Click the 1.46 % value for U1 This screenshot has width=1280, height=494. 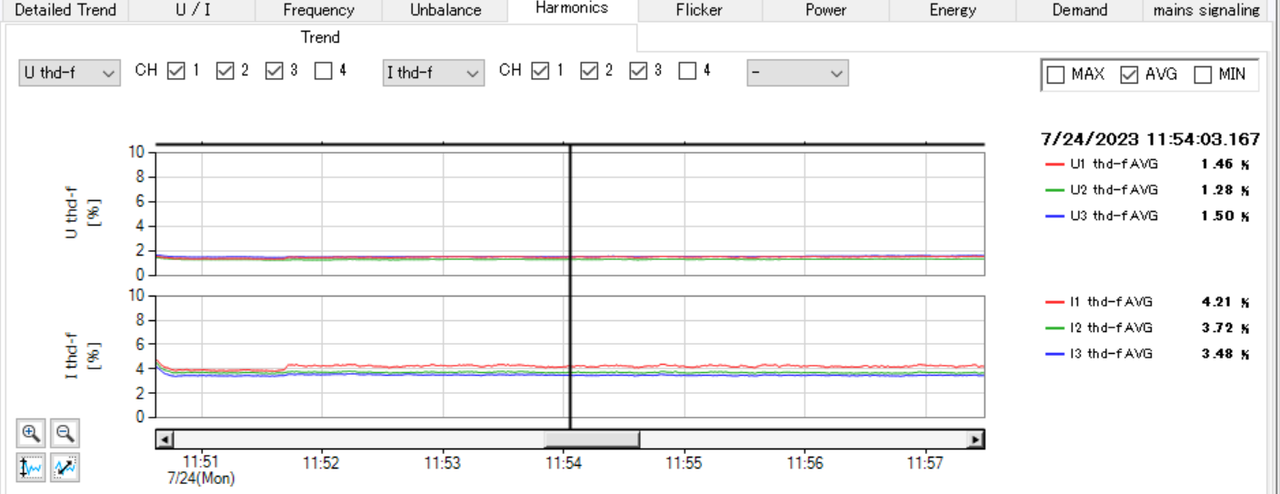point(1226,163)
